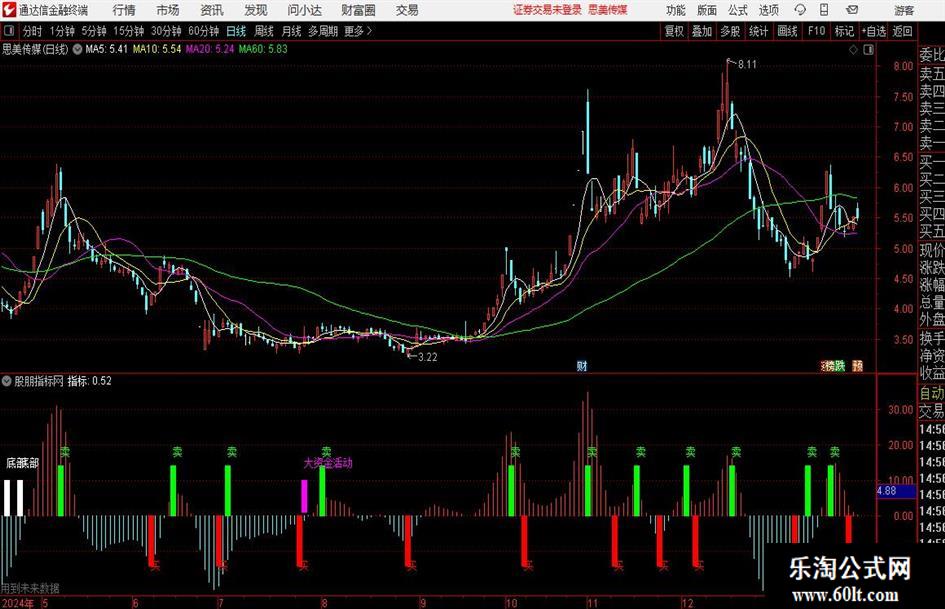Open F10 company info
The width and height of the screenshot is (945, 609).
click(x=817, y=31)
